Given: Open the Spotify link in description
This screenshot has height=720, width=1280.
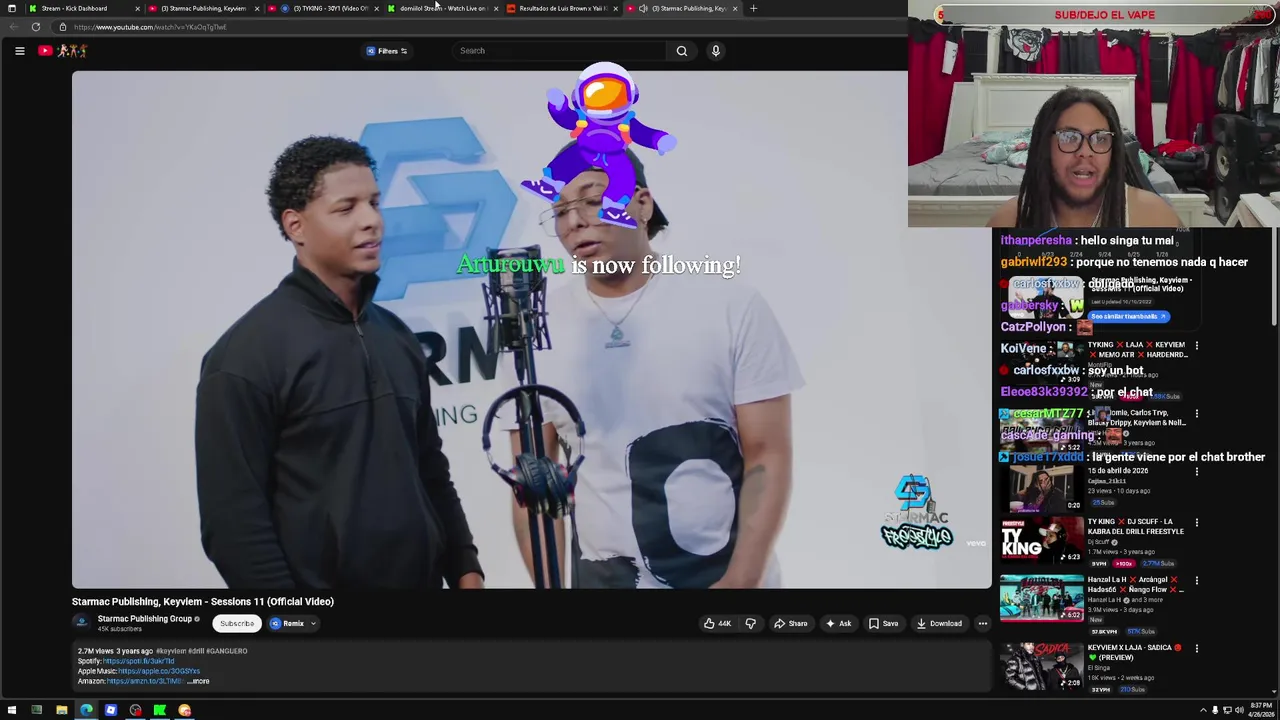Looking at the screenshot, I should pos(138,661).
